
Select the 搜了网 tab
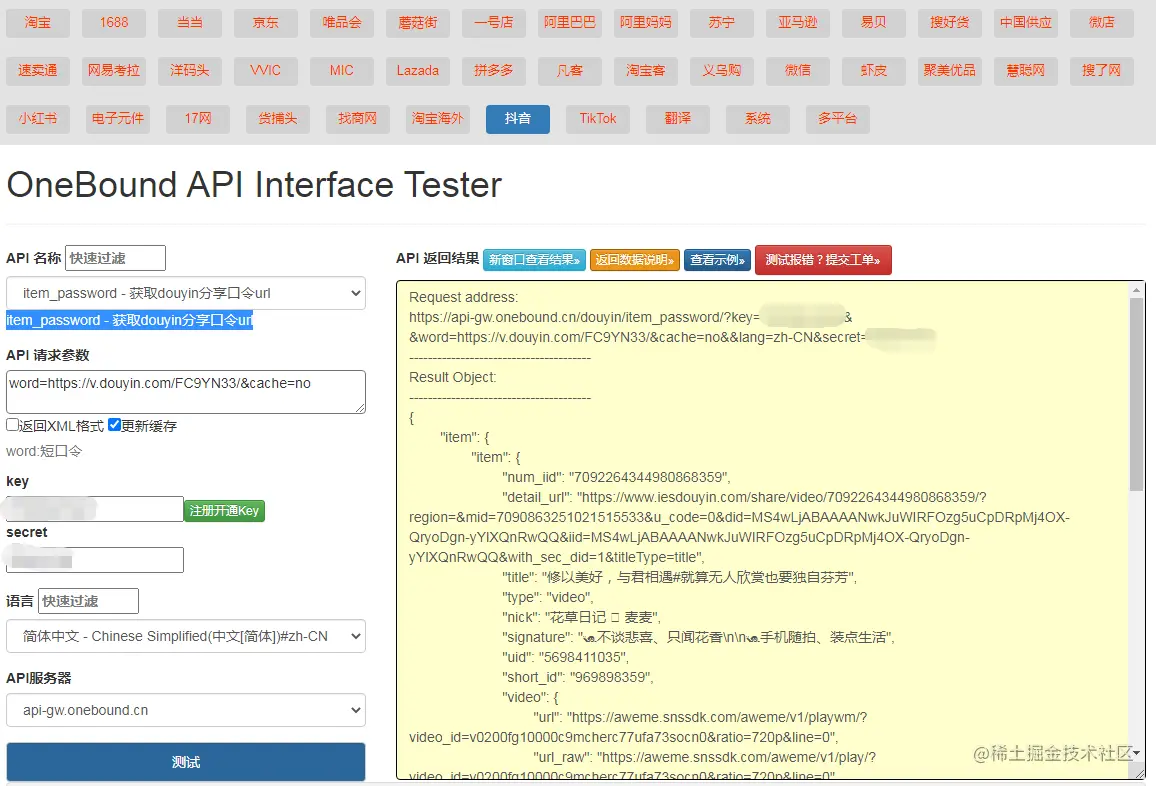(x=1101, y=71)
